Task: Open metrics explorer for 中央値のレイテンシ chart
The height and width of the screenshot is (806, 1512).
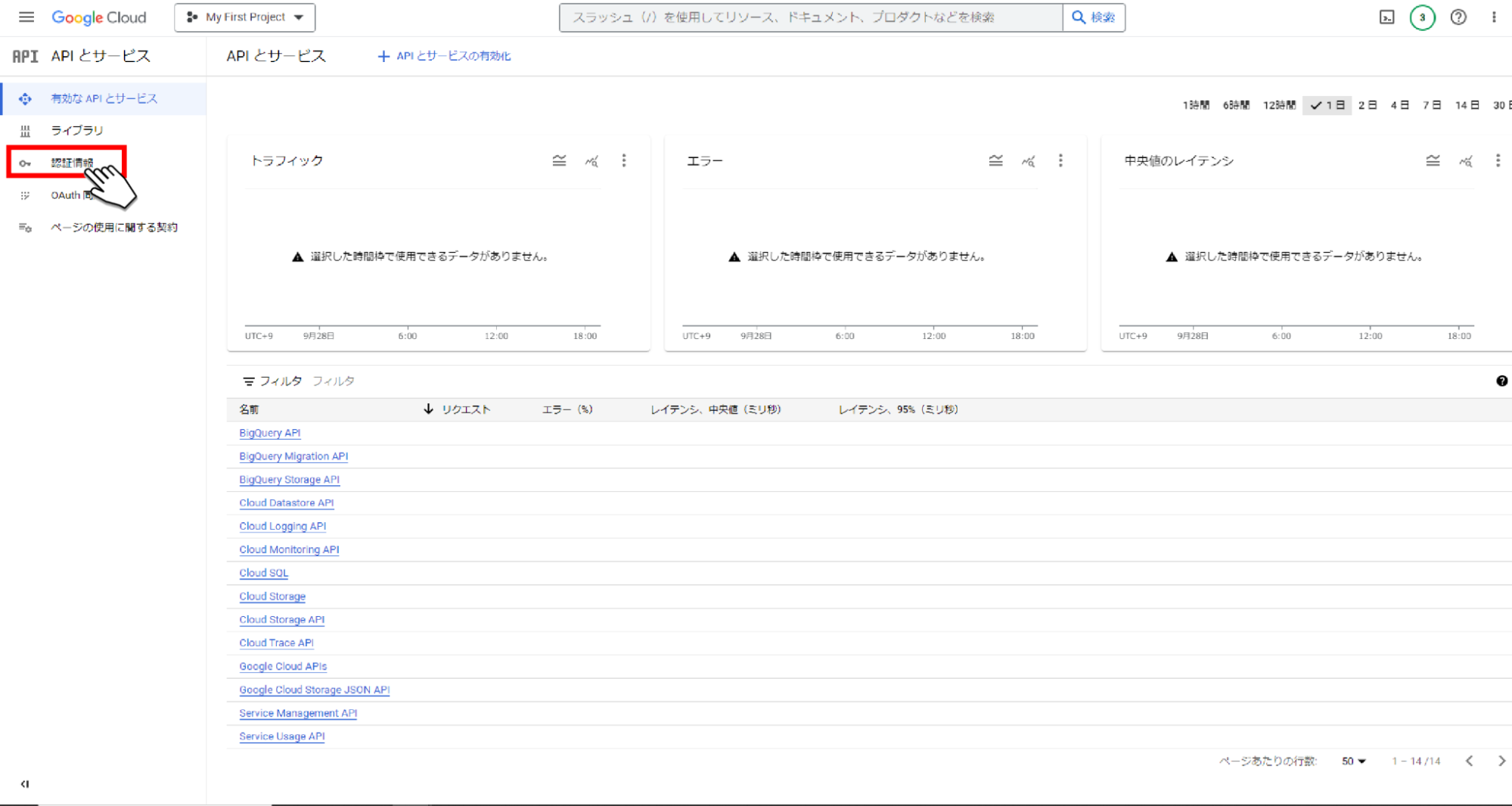Action: click(1465, 160)
